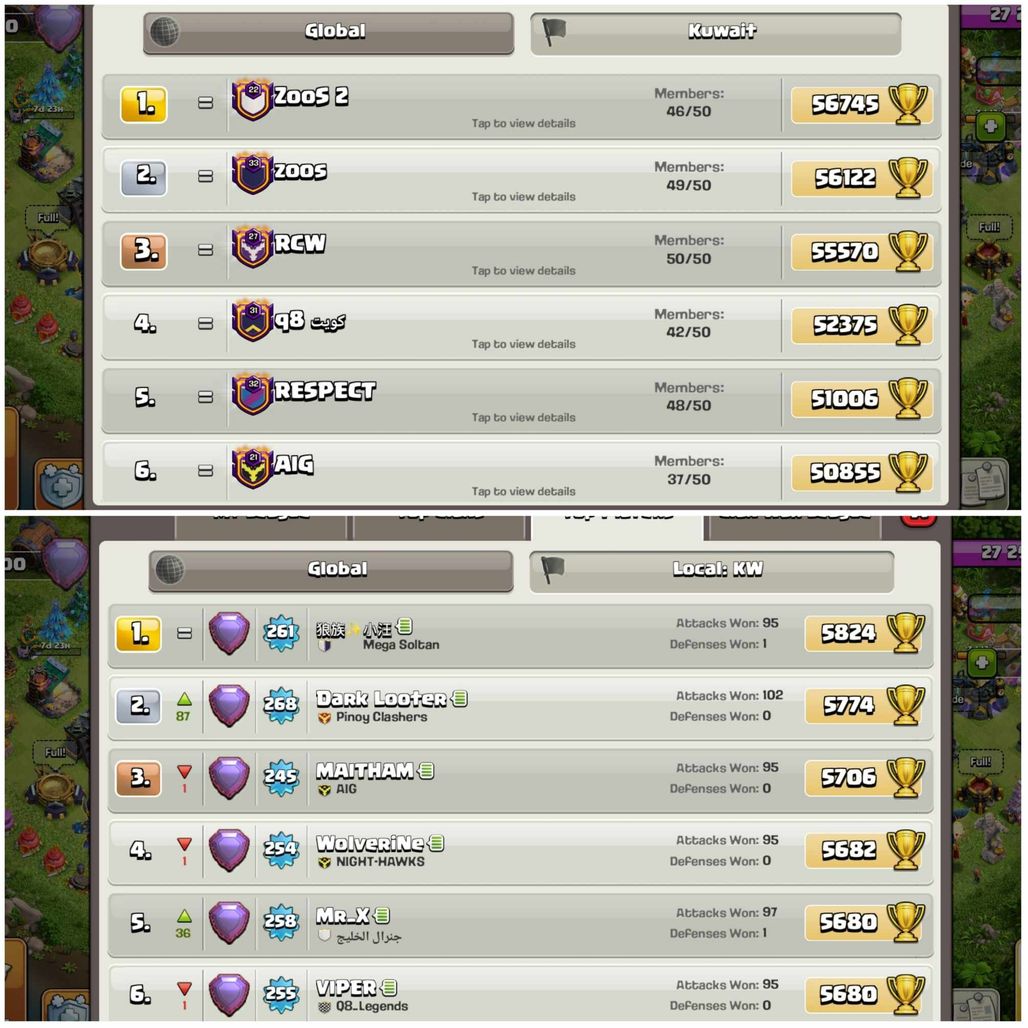Tap the RCW clan badge icon
The width and height of the screenshot is (1028, 1028).
point(252,247)
